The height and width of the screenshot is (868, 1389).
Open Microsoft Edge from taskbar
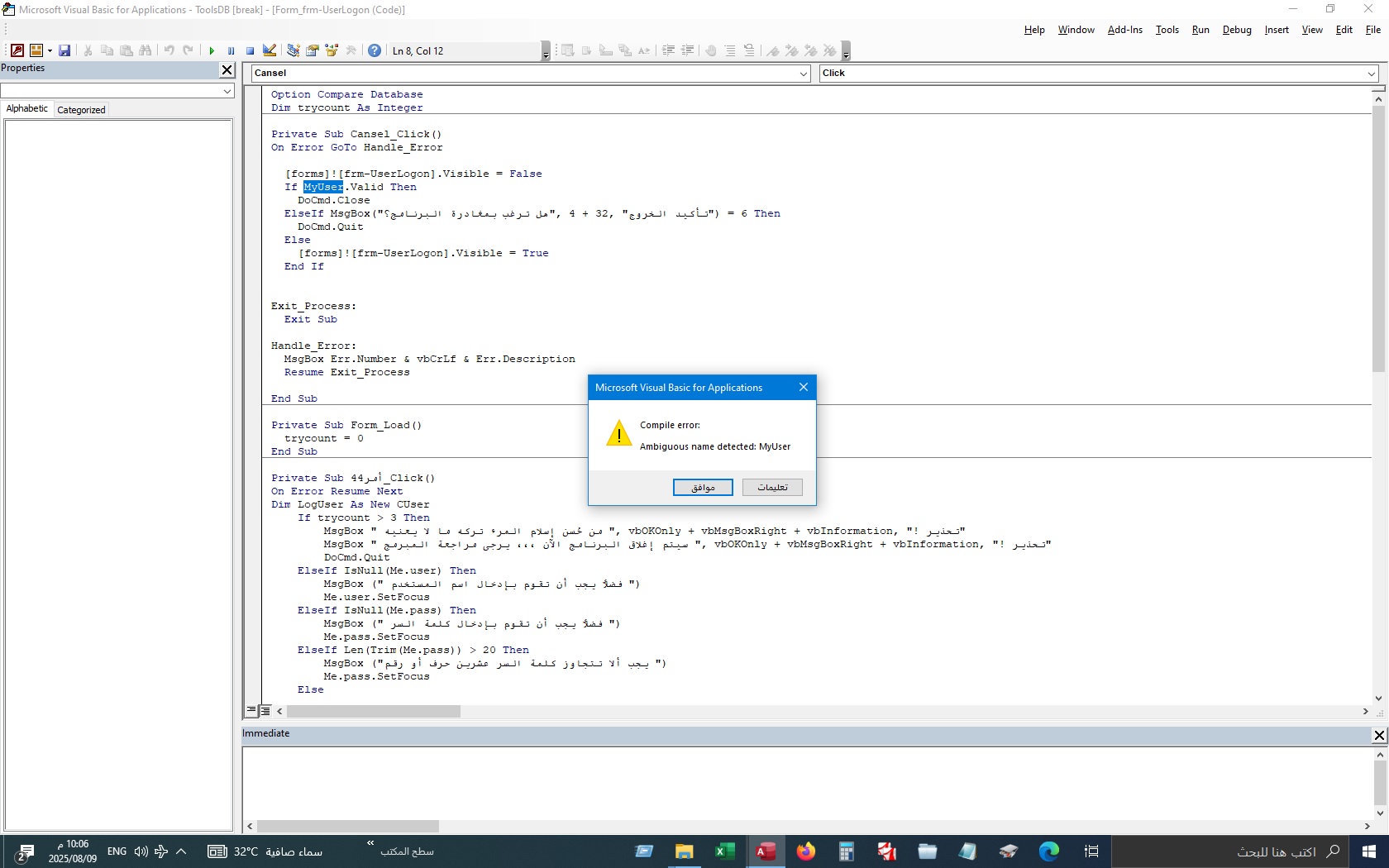tap(1048, 851)
